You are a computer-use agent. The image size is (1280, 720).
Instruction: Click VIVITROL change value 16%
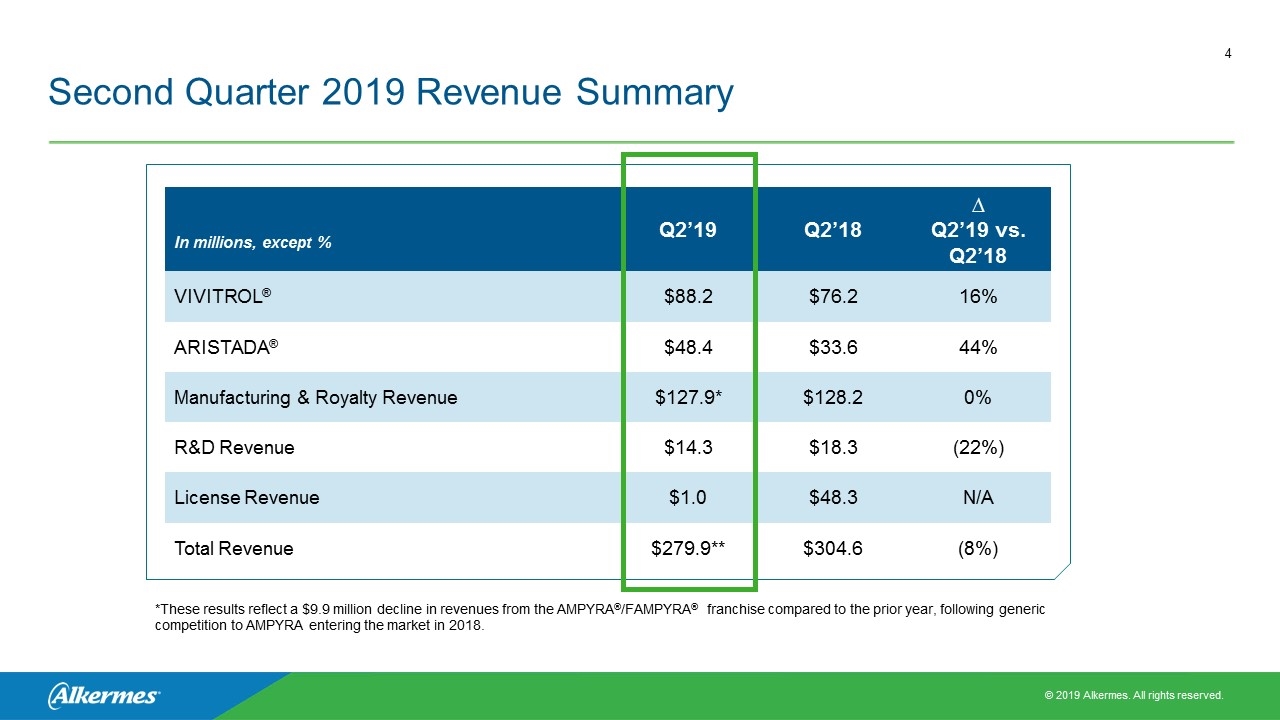point(979,297)
